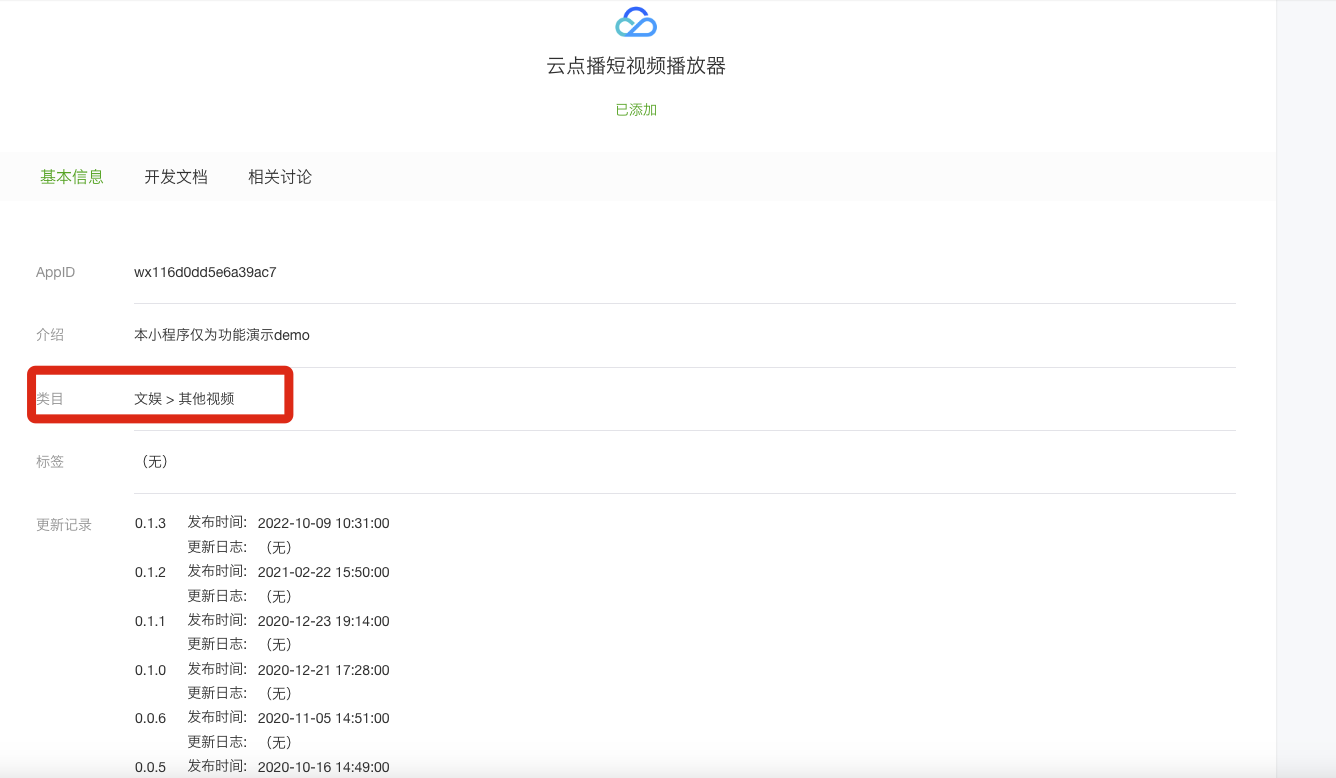
Task: Click the AppID field label
Action: [55, 272]
